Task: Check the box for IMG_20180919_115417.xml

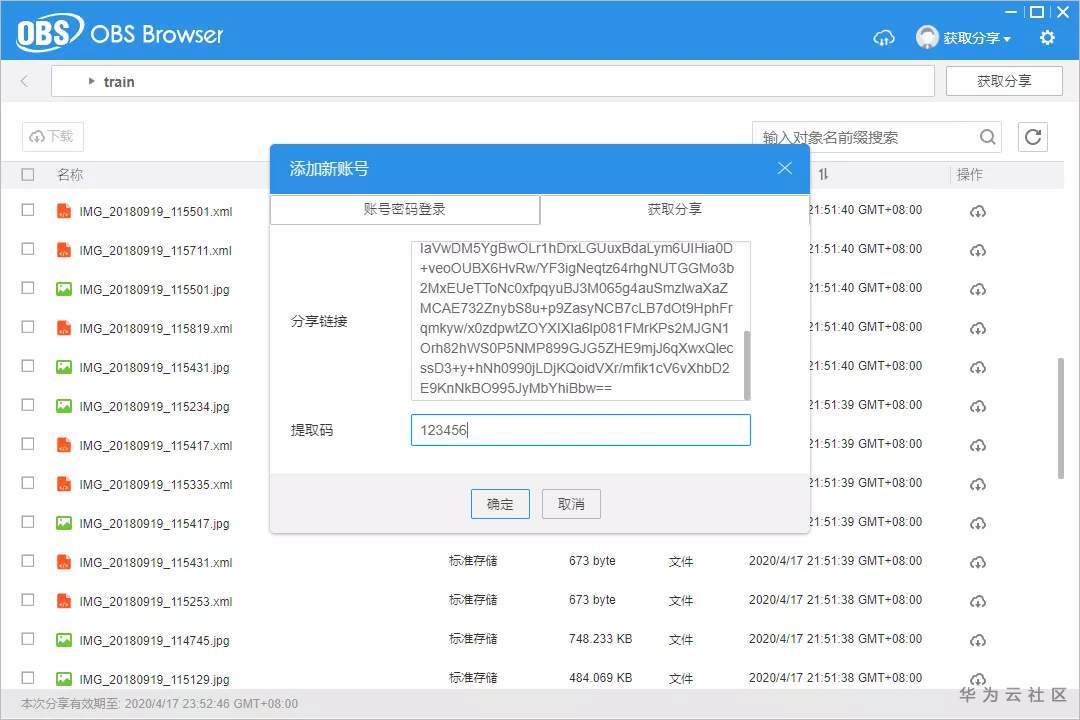Action: coord(28,444)
